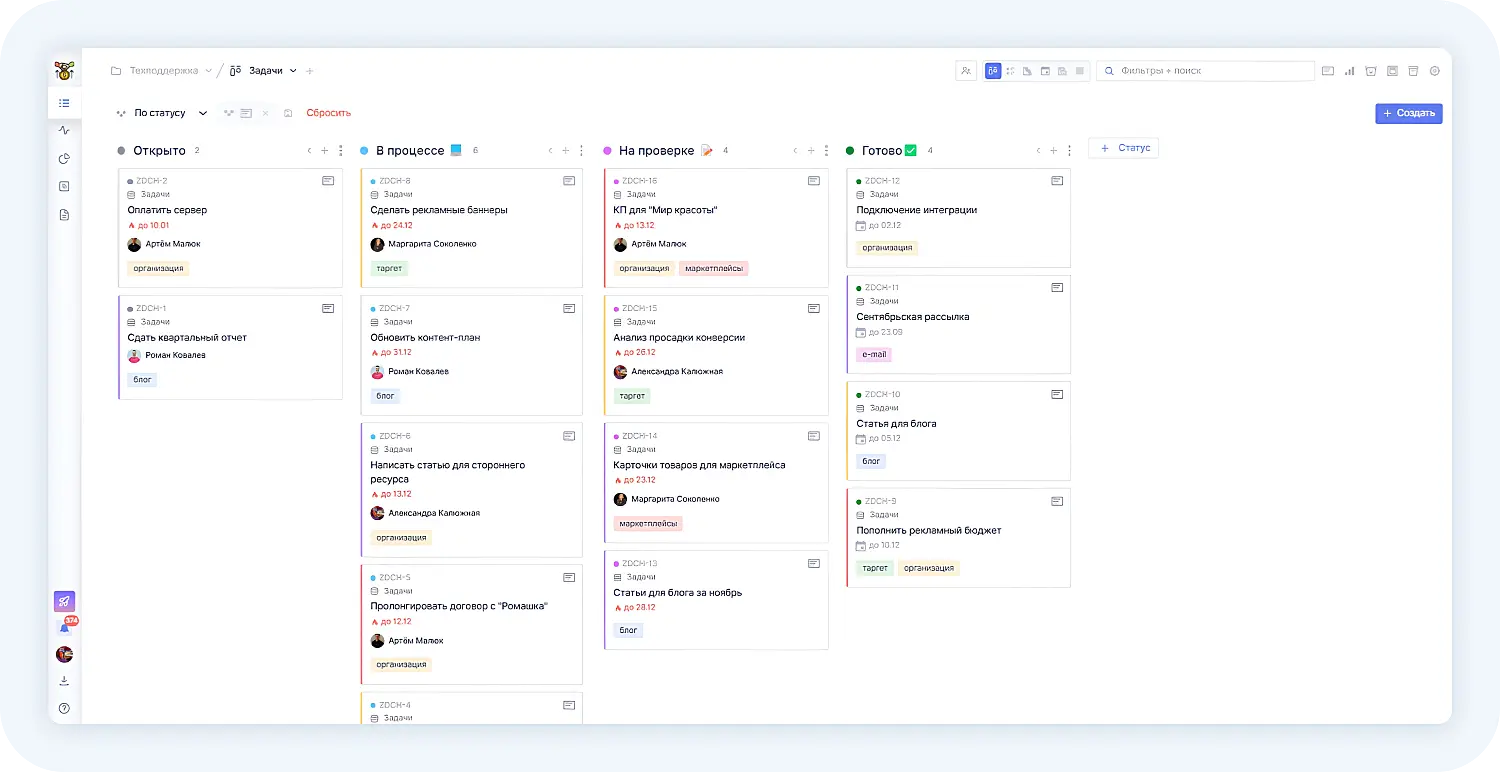1500x772 pixels.
Task: Open notifications bell with 374 badge
Action: pyautogui.click(x=65, y=627)
